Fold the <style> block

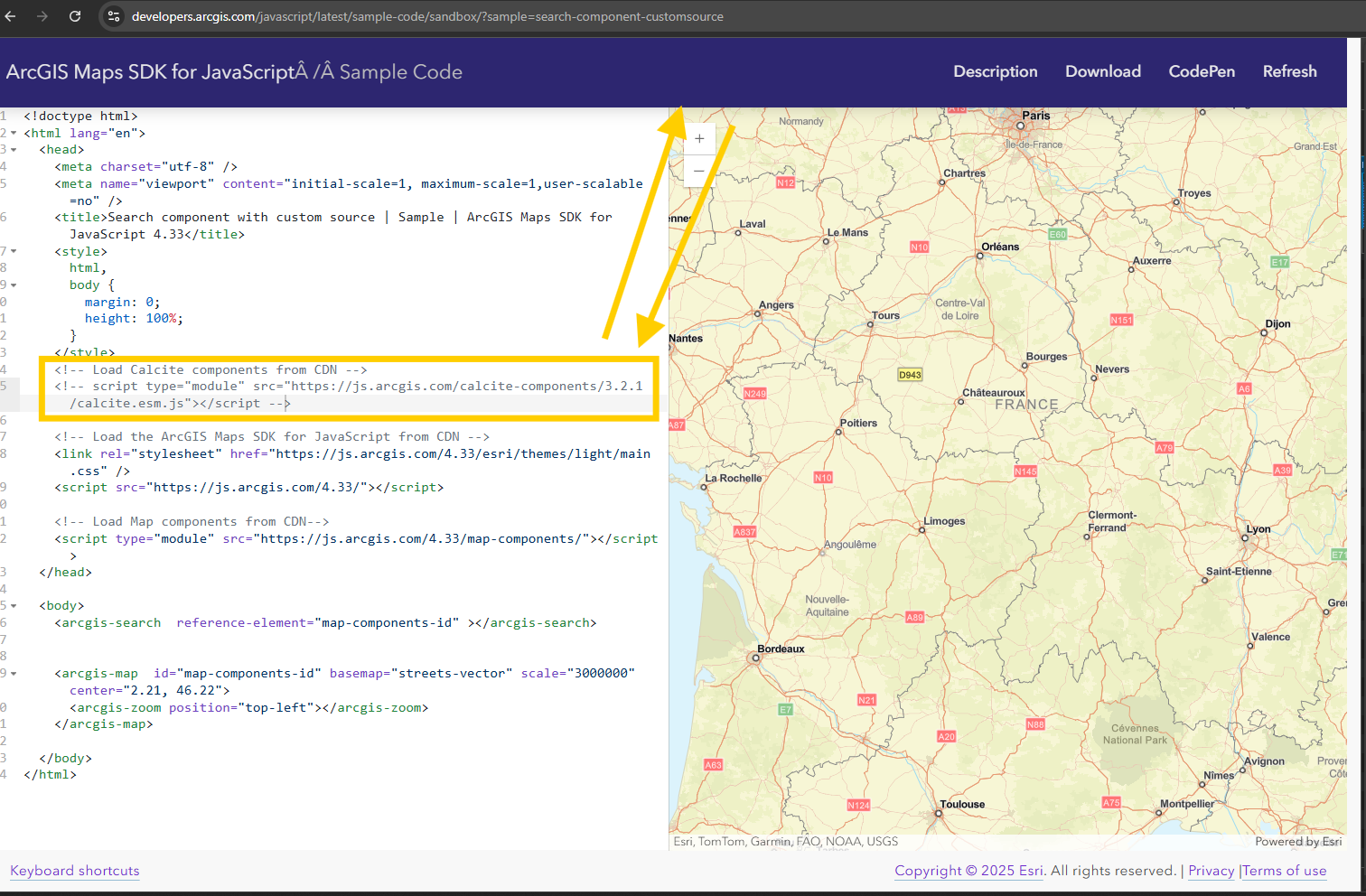click(14, 251)
